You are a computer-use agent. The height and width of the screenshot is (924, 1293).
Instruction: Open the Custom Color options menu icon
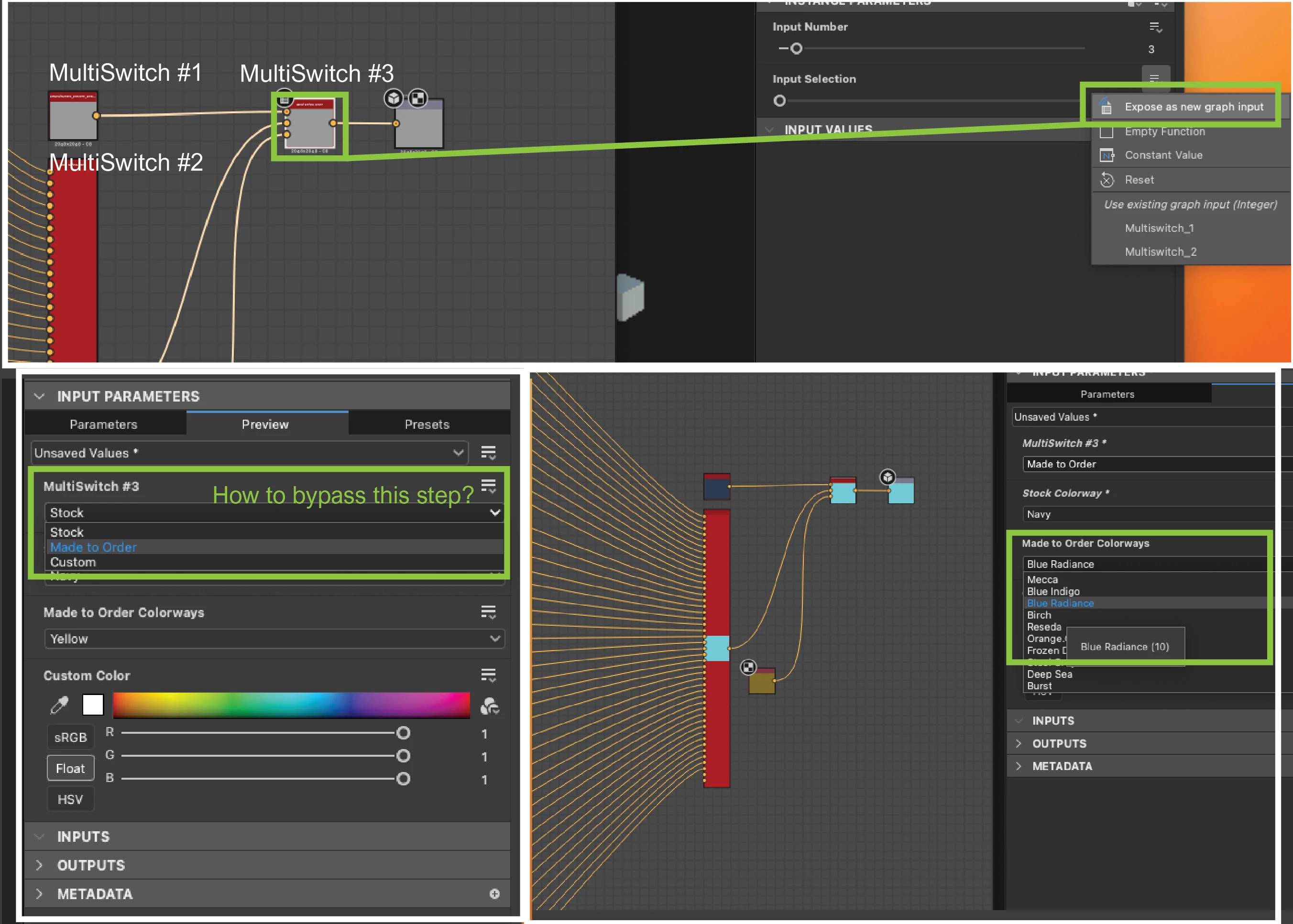tap(488, 675)
